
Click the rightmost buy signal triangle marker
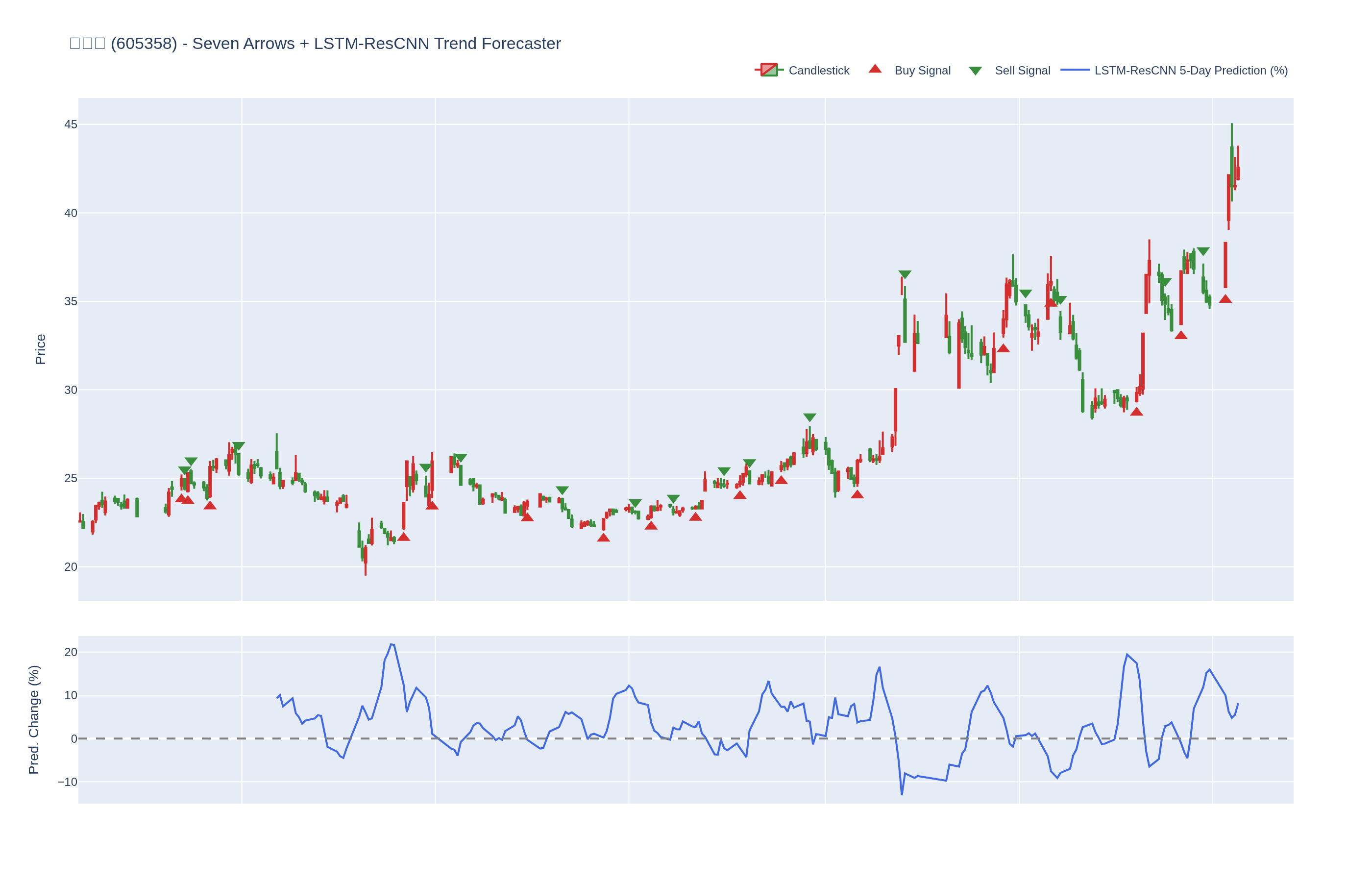pos(1225,299)
